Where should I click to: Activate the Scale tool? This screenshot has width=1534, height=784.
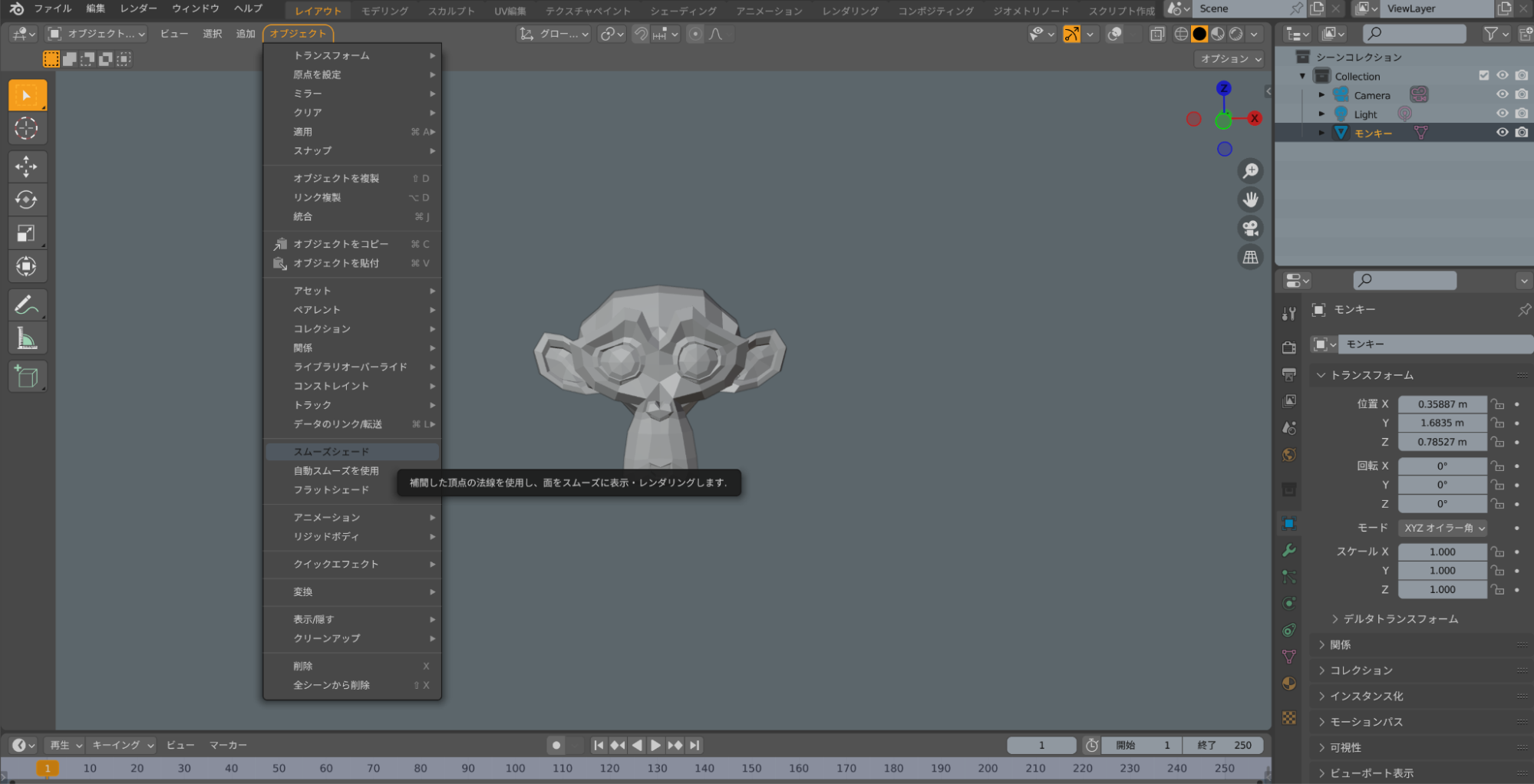27,233
